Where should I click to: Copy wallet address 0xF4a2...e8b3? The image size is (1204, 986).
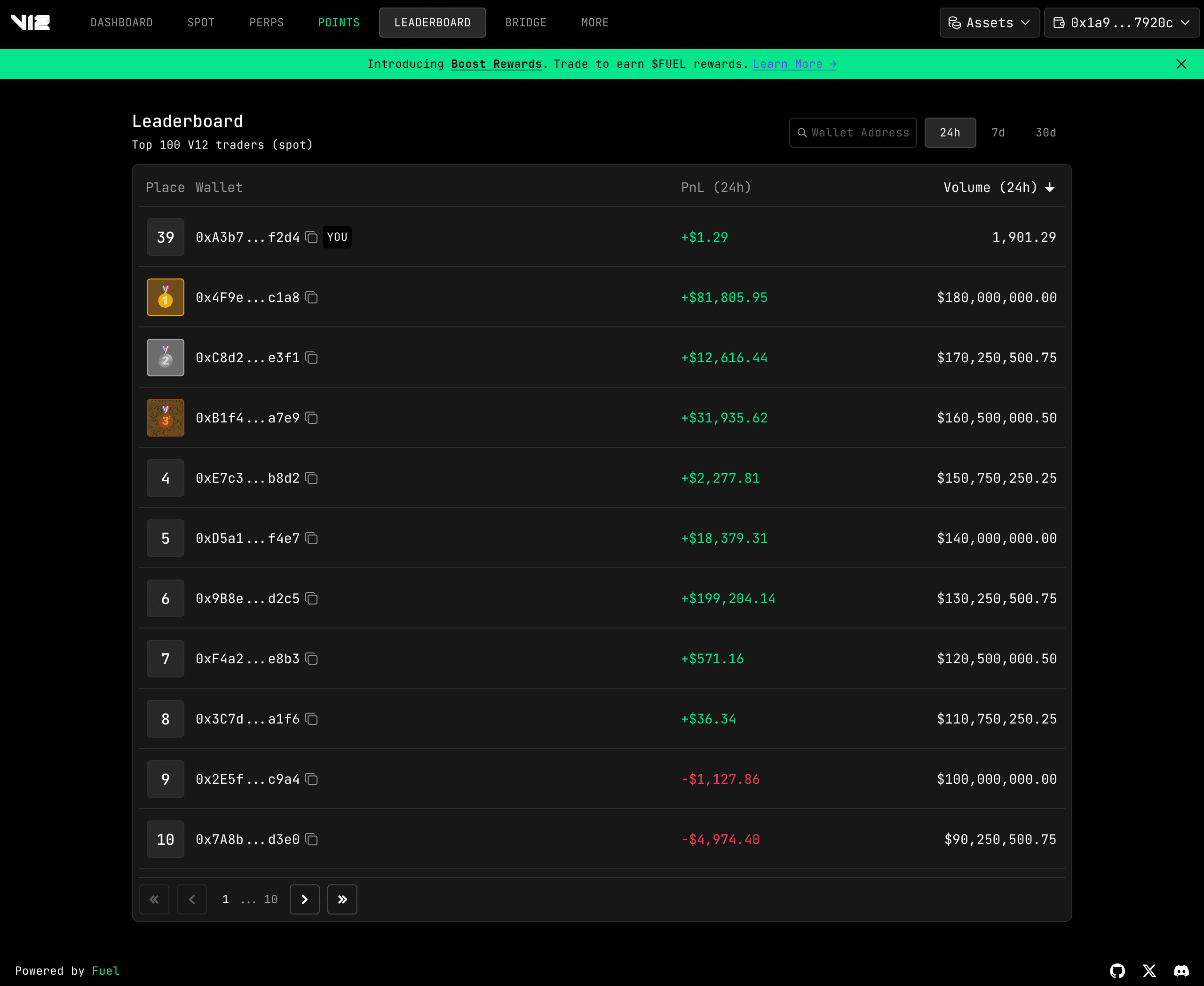pyautogui.click(x=311, y=658)
